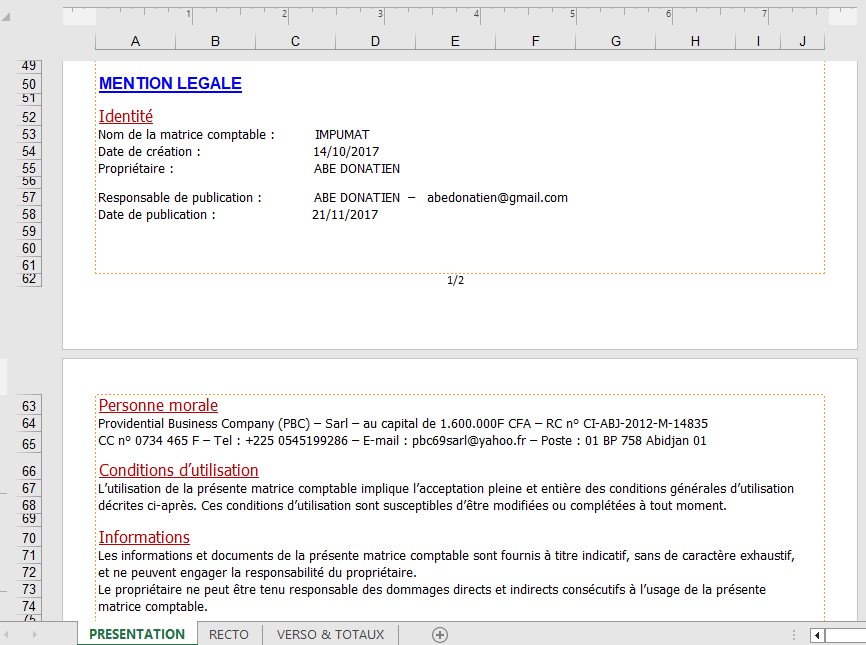This screenshot has width=866, height=645.
Task: Select row 55 header
Action: [x=29, y=168]
